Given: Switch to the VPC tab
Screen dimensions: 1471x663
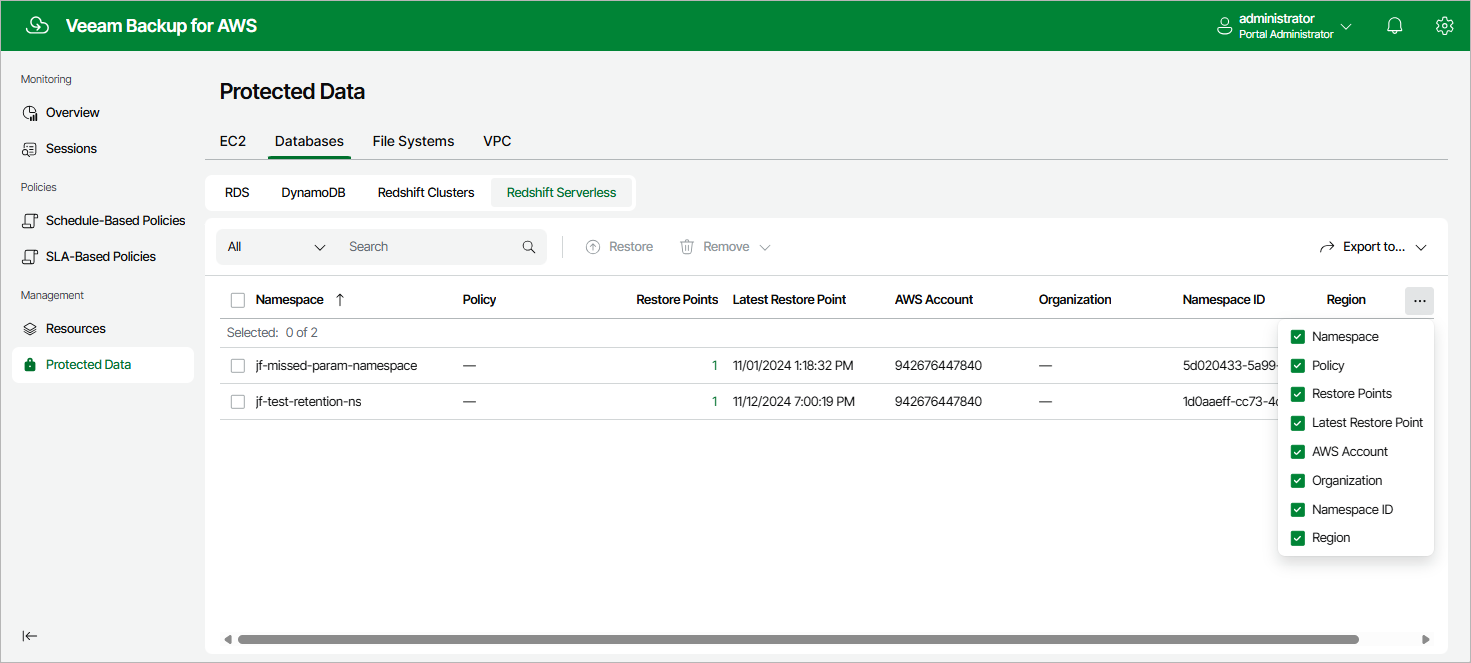Looking at the screenshot, I should (497, 142).
